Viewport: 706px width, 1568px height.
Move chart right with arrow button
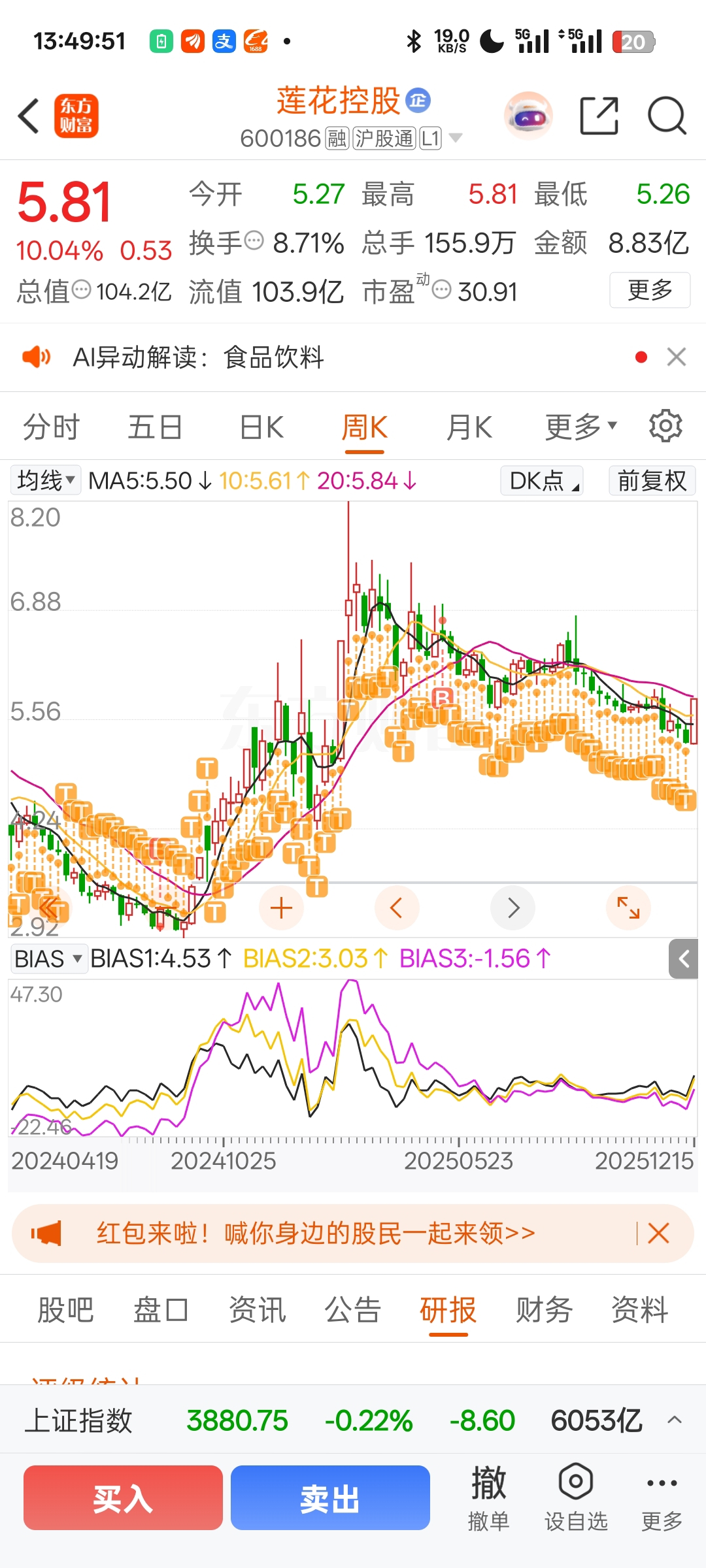pos(513,908)
